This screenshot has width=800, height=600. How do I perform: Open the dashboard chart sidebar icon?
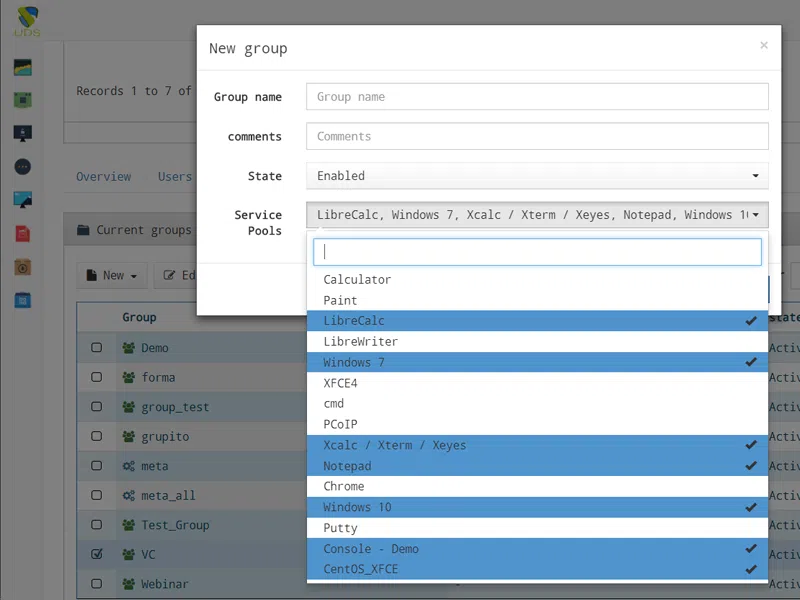click(23, 67)
